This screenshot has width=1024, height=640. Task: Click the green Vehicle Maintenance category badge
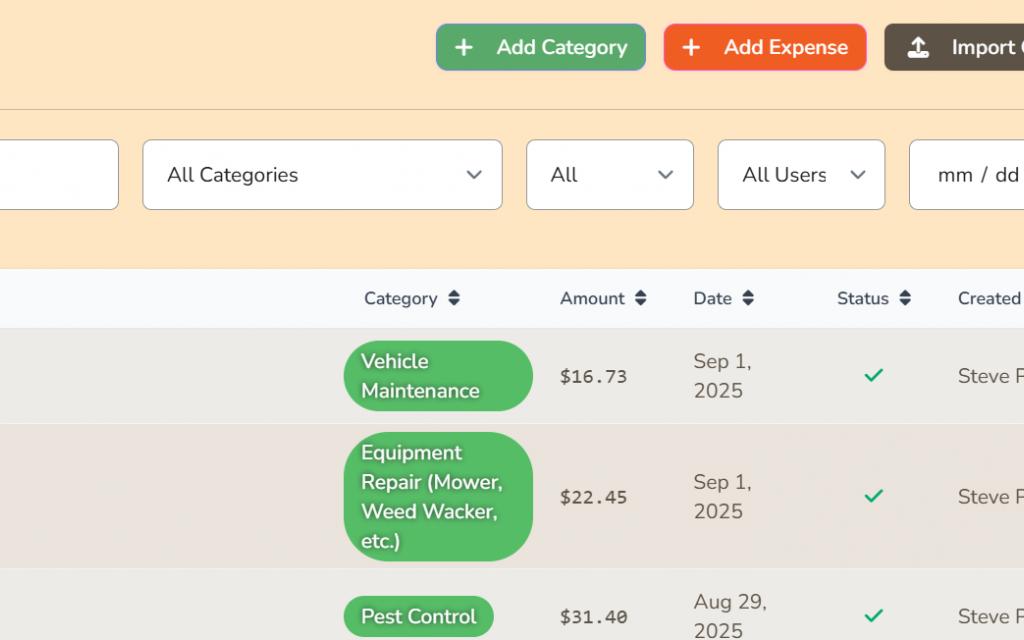pyautogui.click(x=437, y=375)
